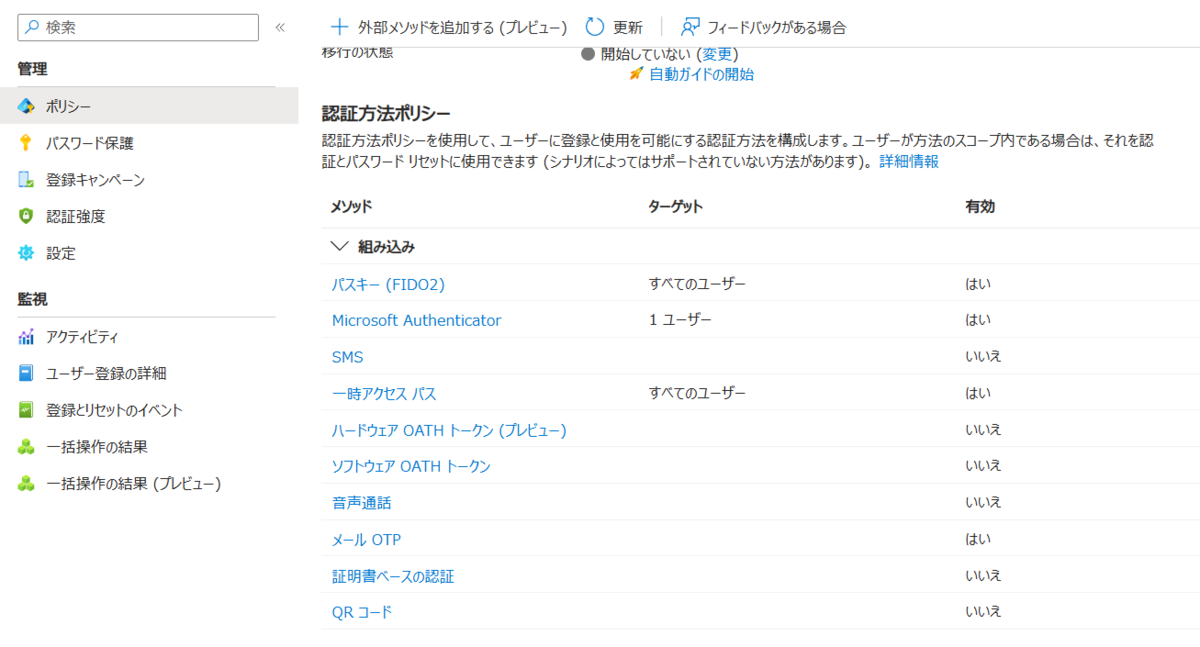The height and width of the screenshot is (647, 1200).
Task: Open the SMS method
Action: [x=347, y=357]
